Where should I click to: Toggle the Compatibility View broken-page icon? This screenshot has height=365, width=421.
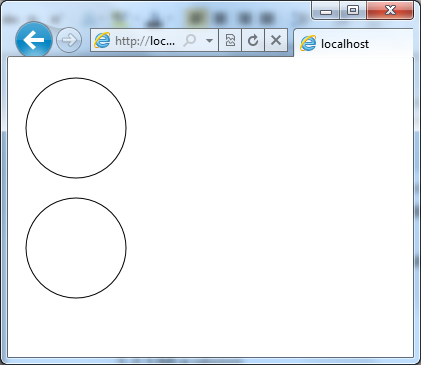(230, 40)
